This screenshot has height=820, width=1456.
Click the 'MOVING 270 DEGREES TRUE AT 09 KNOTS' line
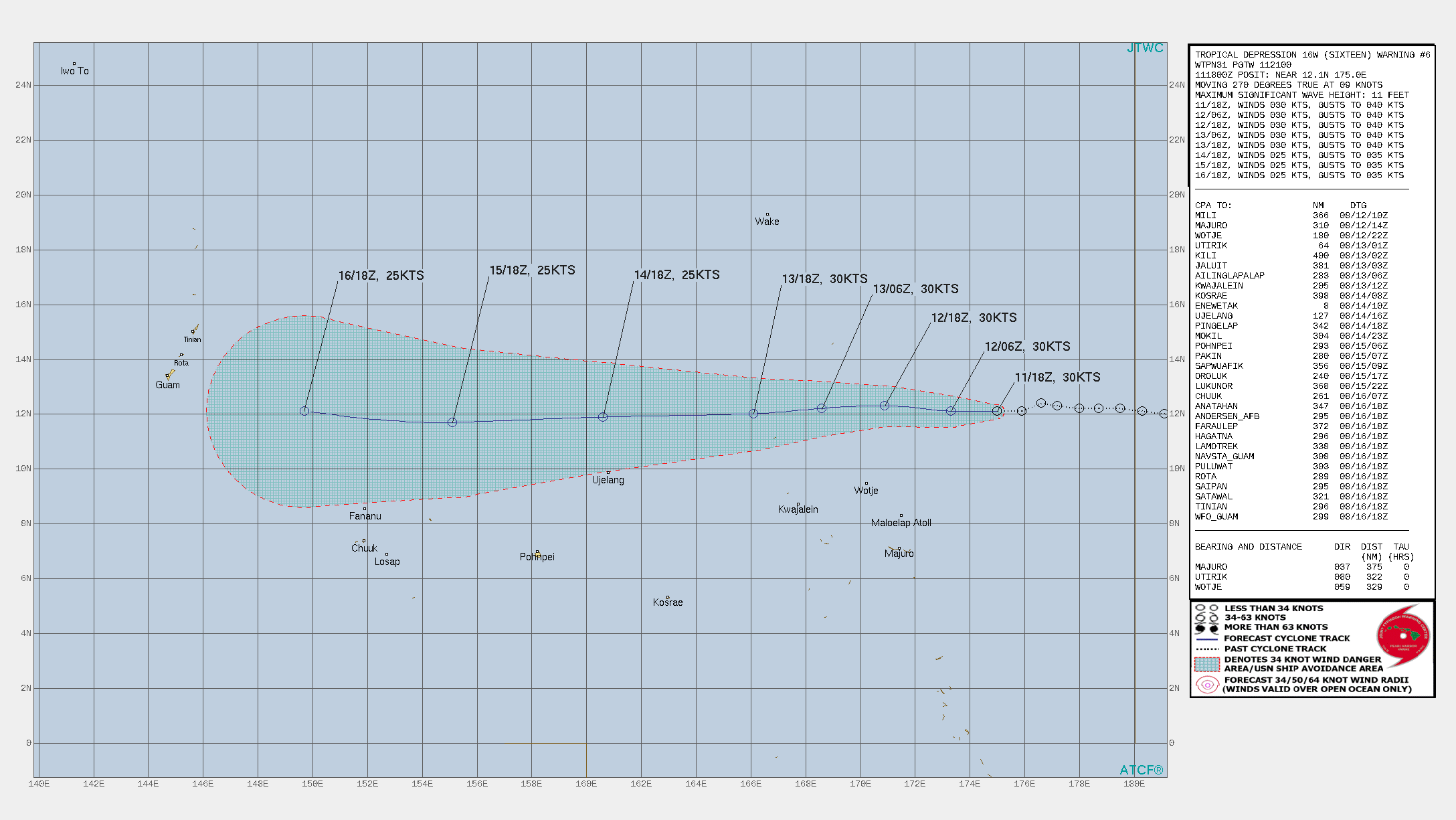(1289, 85)
